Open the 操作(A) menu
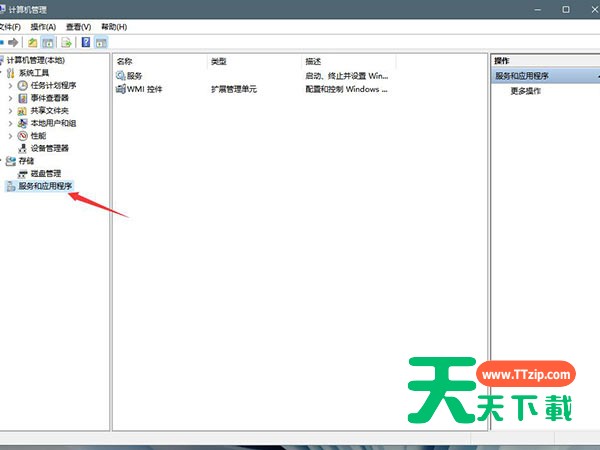The height and width of the screenshot is (450, 600). tap(43, 26)
